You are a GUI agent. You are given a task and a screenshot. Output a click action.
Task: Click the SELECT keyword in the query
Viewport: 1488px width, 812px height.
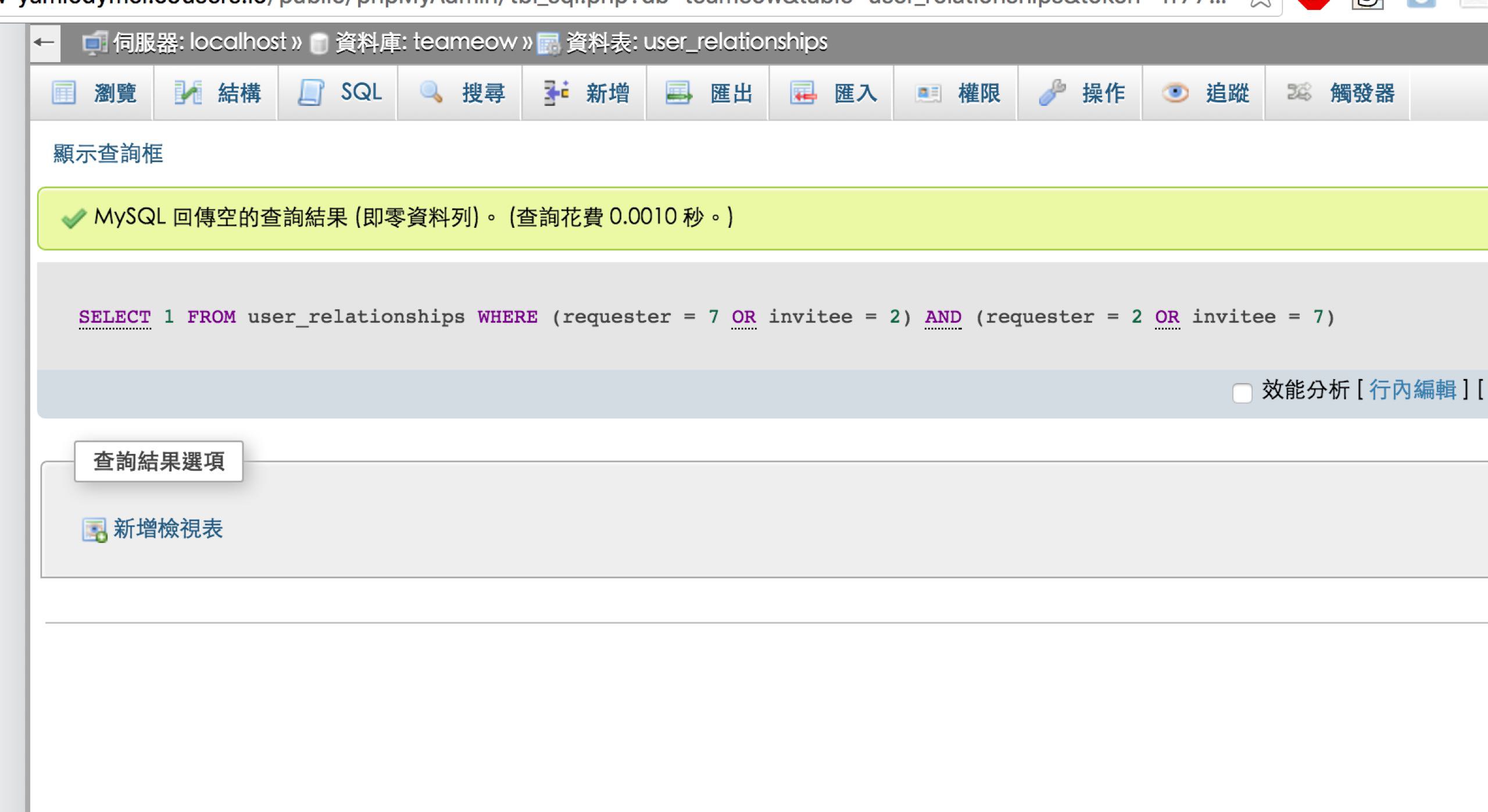tap(115, 317)
